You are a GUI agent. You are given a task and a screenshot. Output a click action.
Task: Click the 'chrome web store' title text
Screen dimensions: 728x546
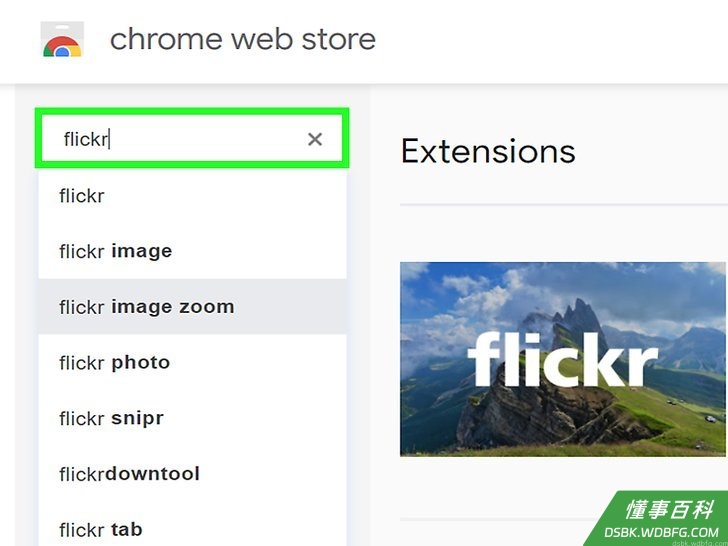tap(242, 39)
